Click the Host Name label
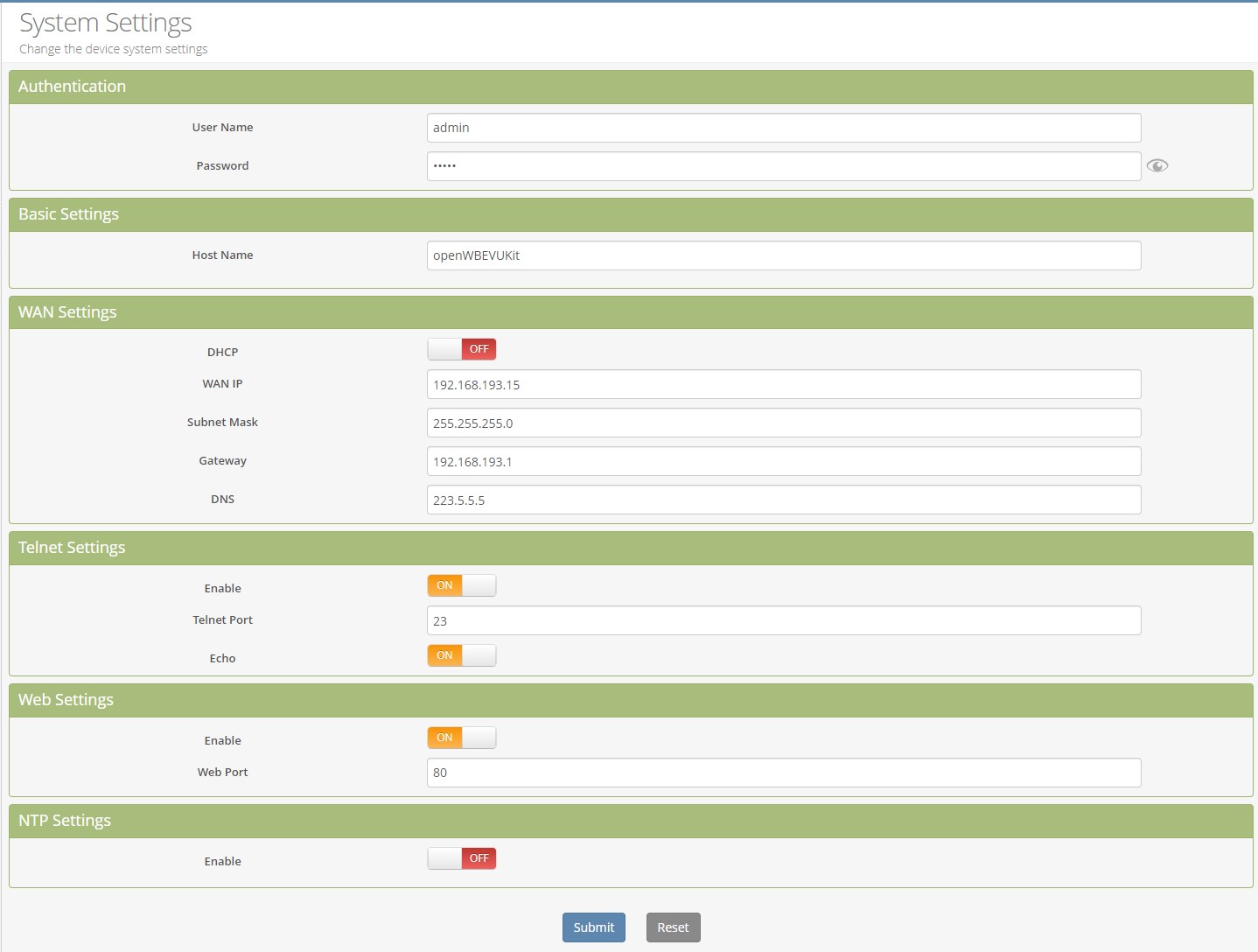Viewport: 1258px width, 952px height. coord(222,255)
